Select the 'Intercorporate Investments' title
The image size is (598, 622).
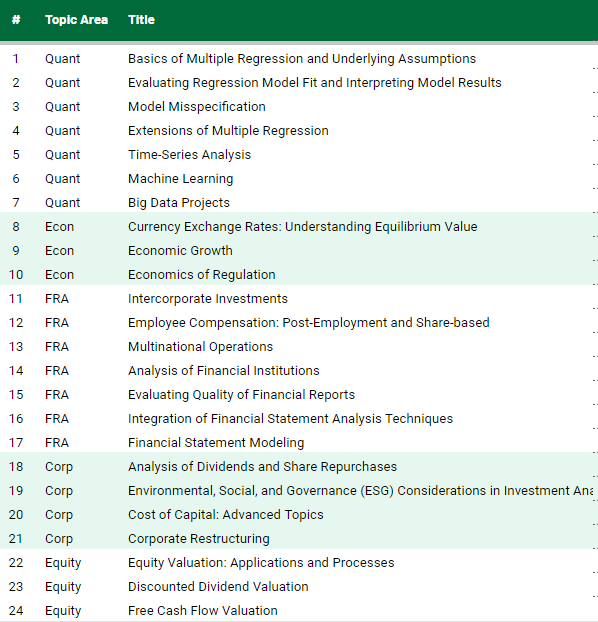point(208,299)
